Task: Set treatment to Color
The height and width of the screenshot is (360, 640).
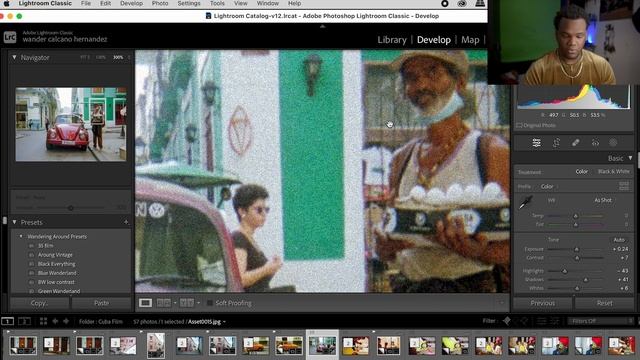Action: click(x=582, y=171)
